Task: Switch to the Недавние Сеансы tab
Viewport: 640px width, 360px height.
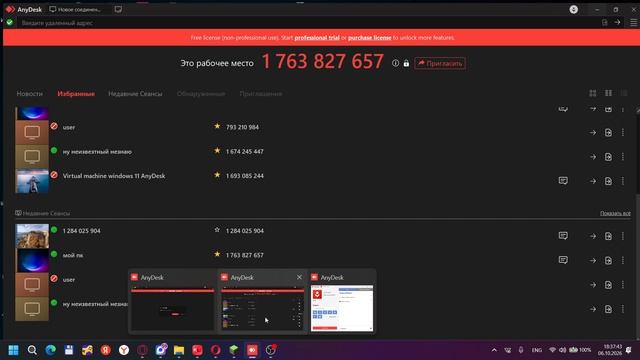Action: coord(135,94)
